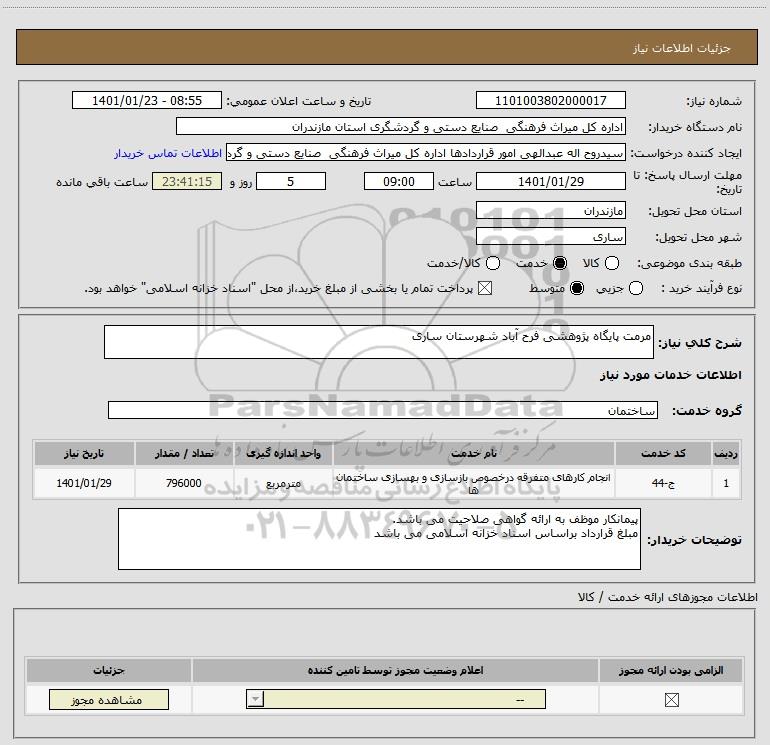Viewport: 770px width, 745px height.
Task: Click the buyer organization name field
Action: pos(401,126)
